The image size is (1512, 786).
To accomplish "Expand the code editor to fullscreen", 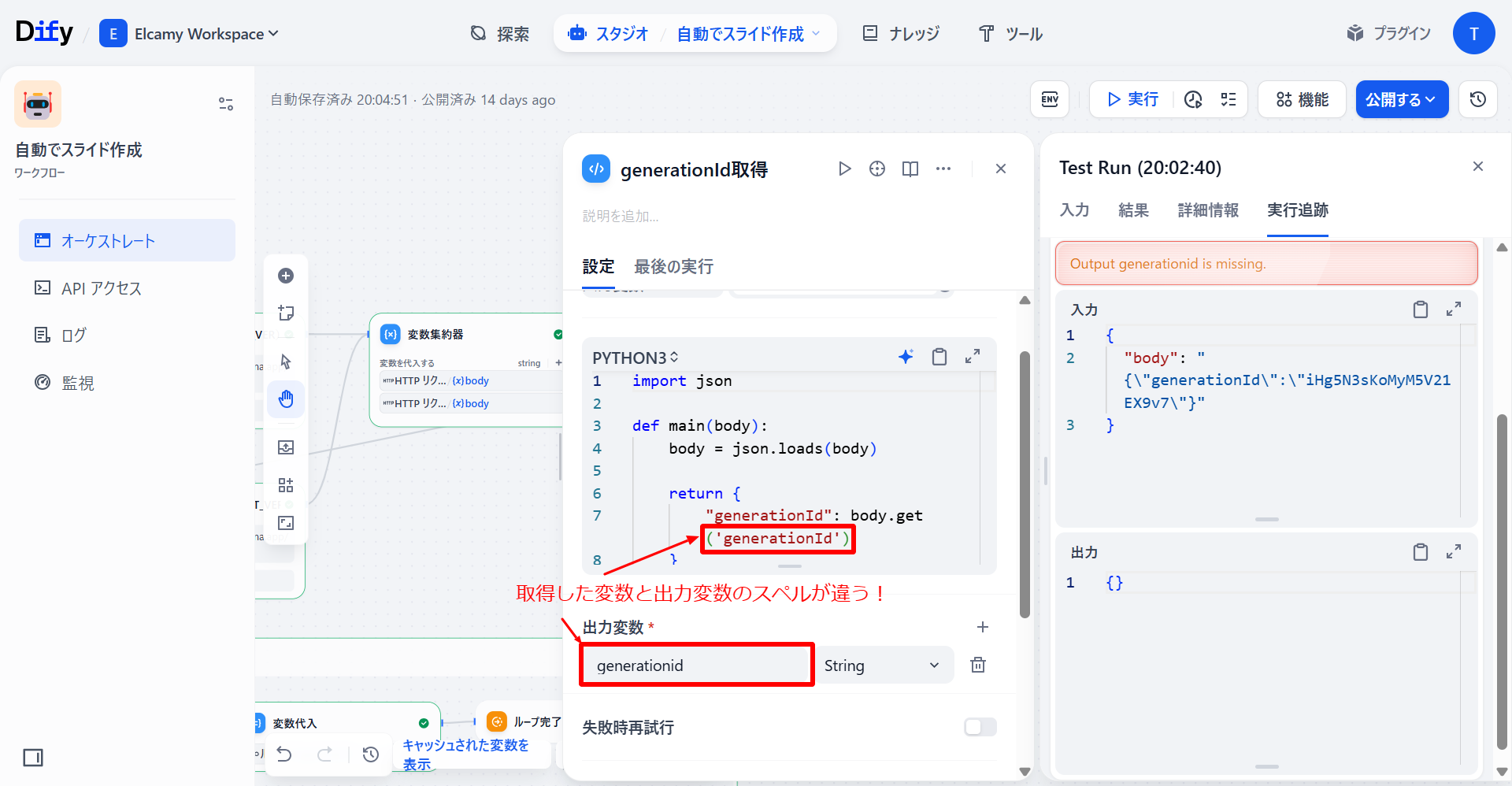I will (973, 357).
